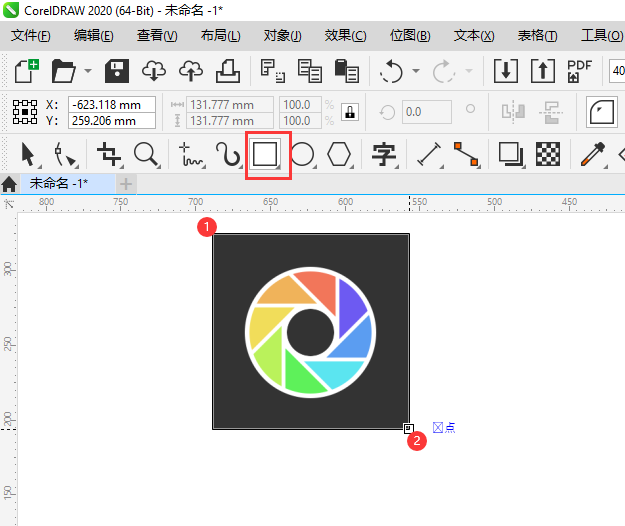Click the object origin reference grid
Screen dimensions: 625x526
25,112
